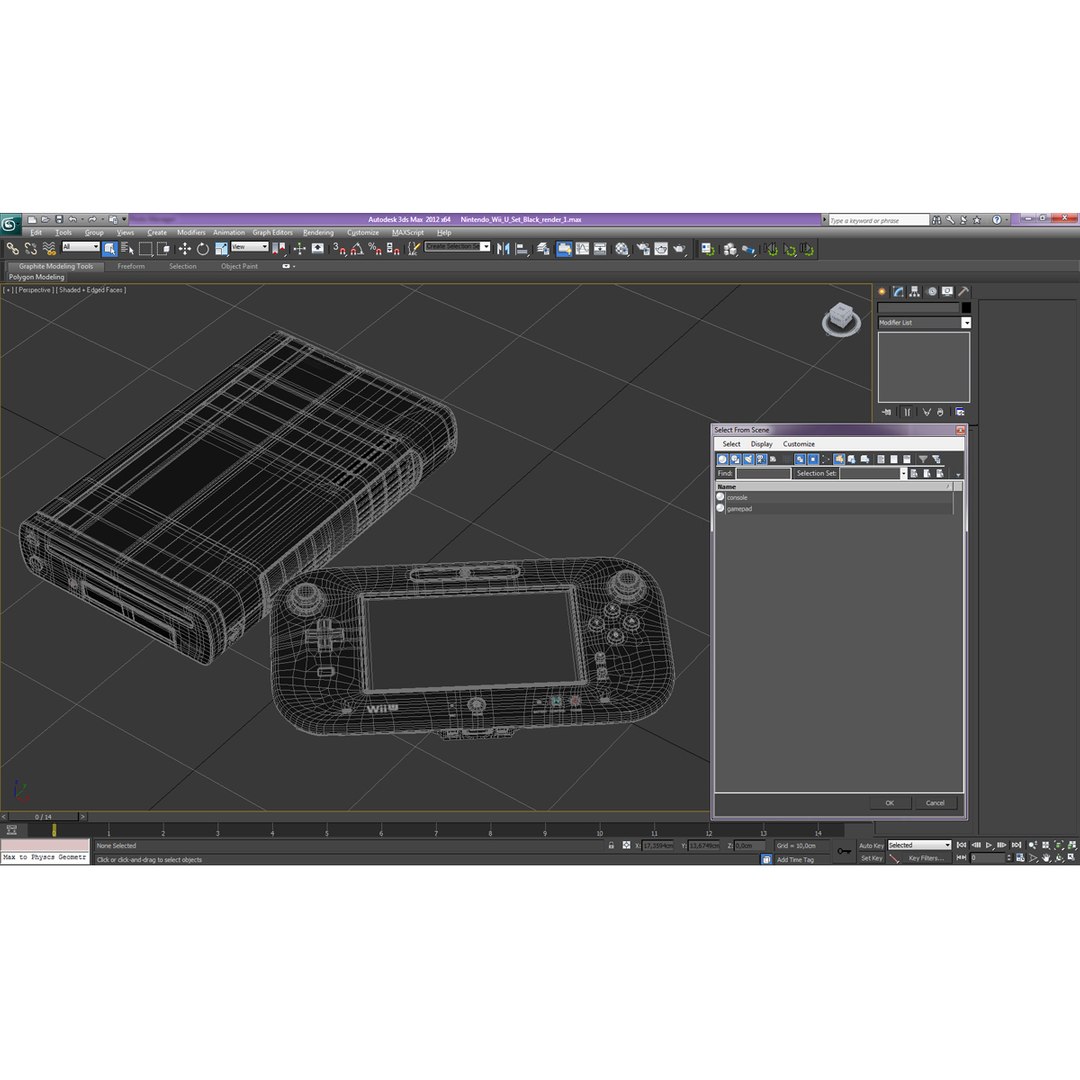Viewport: 1080px width, 1080px height.
Task: Toggle the 3D Snaps button
Action: (339, 249)
